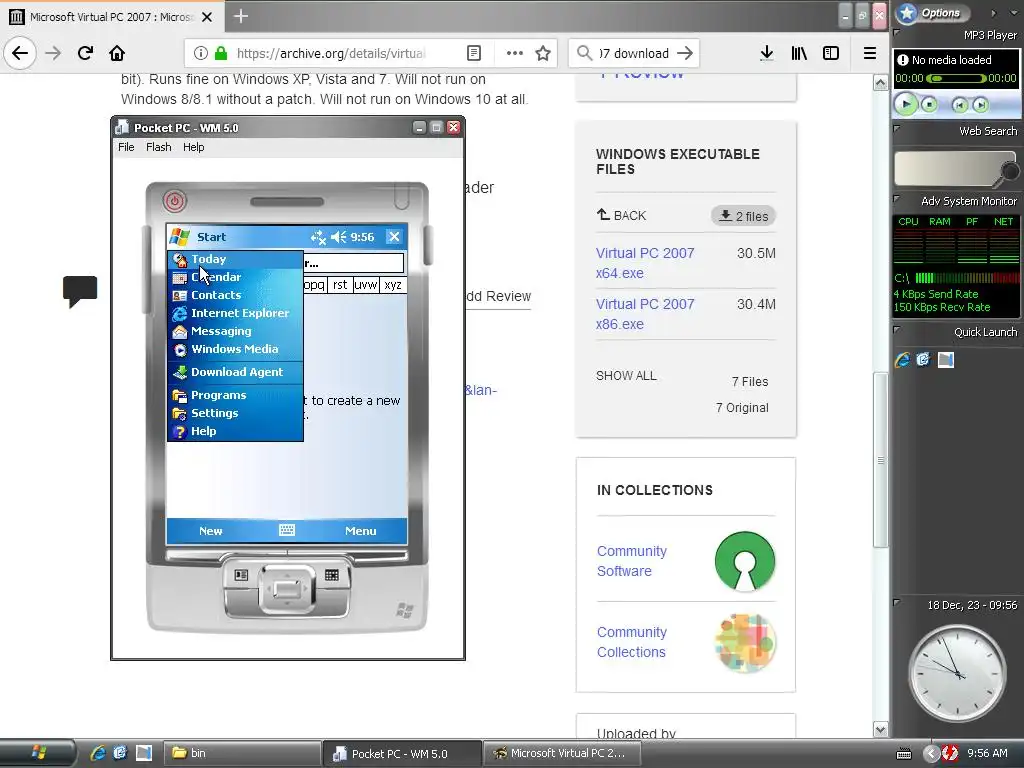Open the Community Collections link
The height and width of the screenshot is (768, 1024).
point(632,642)
